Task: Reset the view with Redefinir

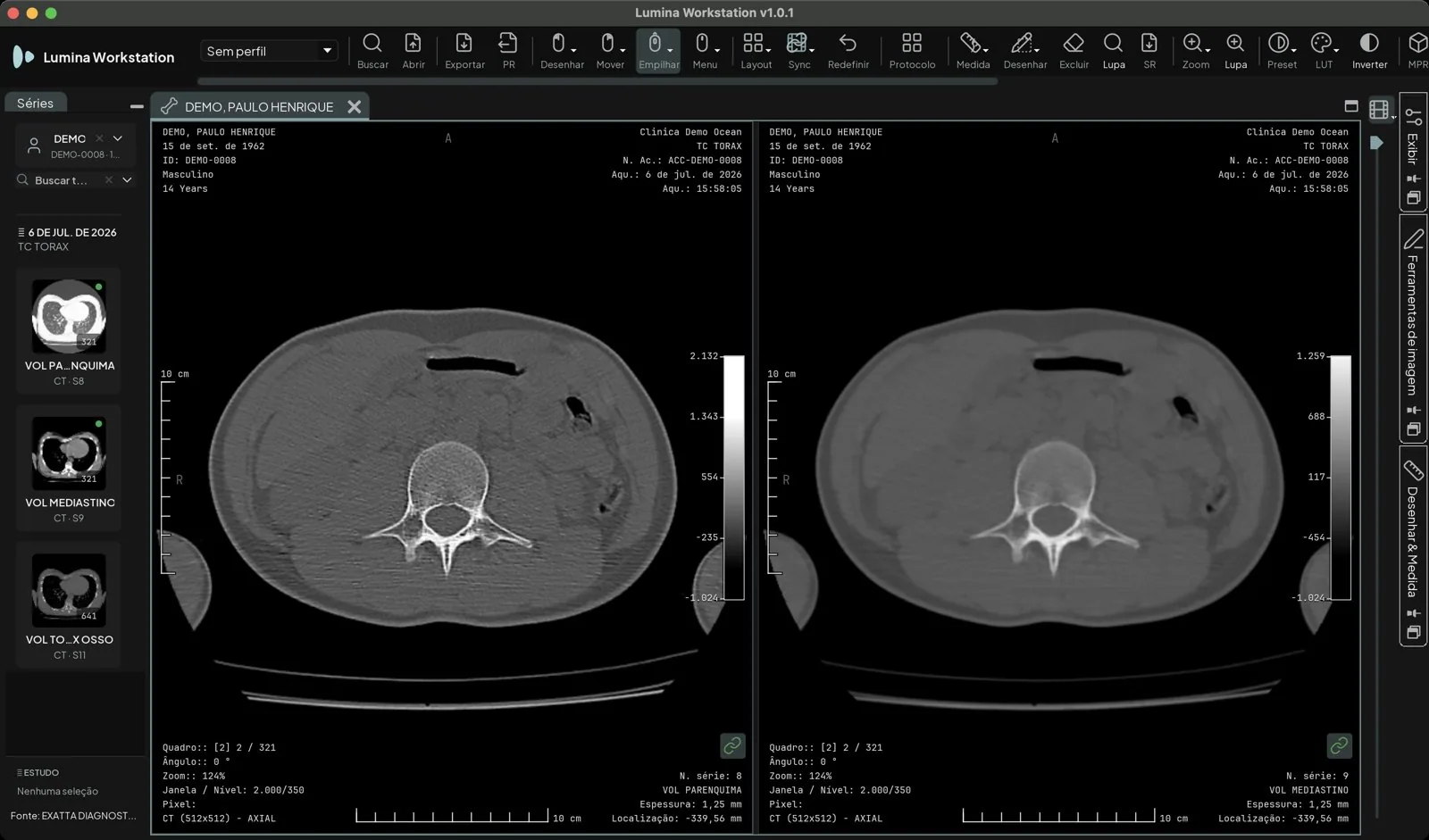Action: (848, 51)
